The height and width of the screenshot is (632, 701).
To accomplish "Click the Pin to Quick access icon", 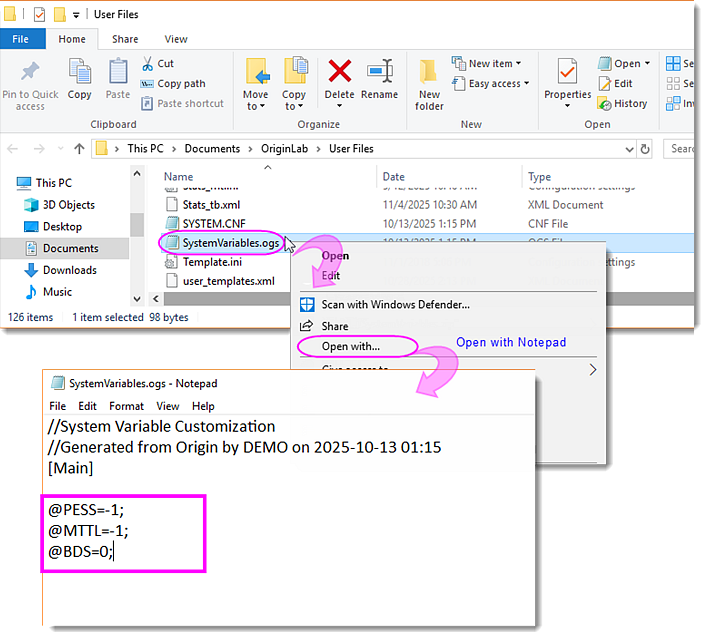I will [30, 74].
